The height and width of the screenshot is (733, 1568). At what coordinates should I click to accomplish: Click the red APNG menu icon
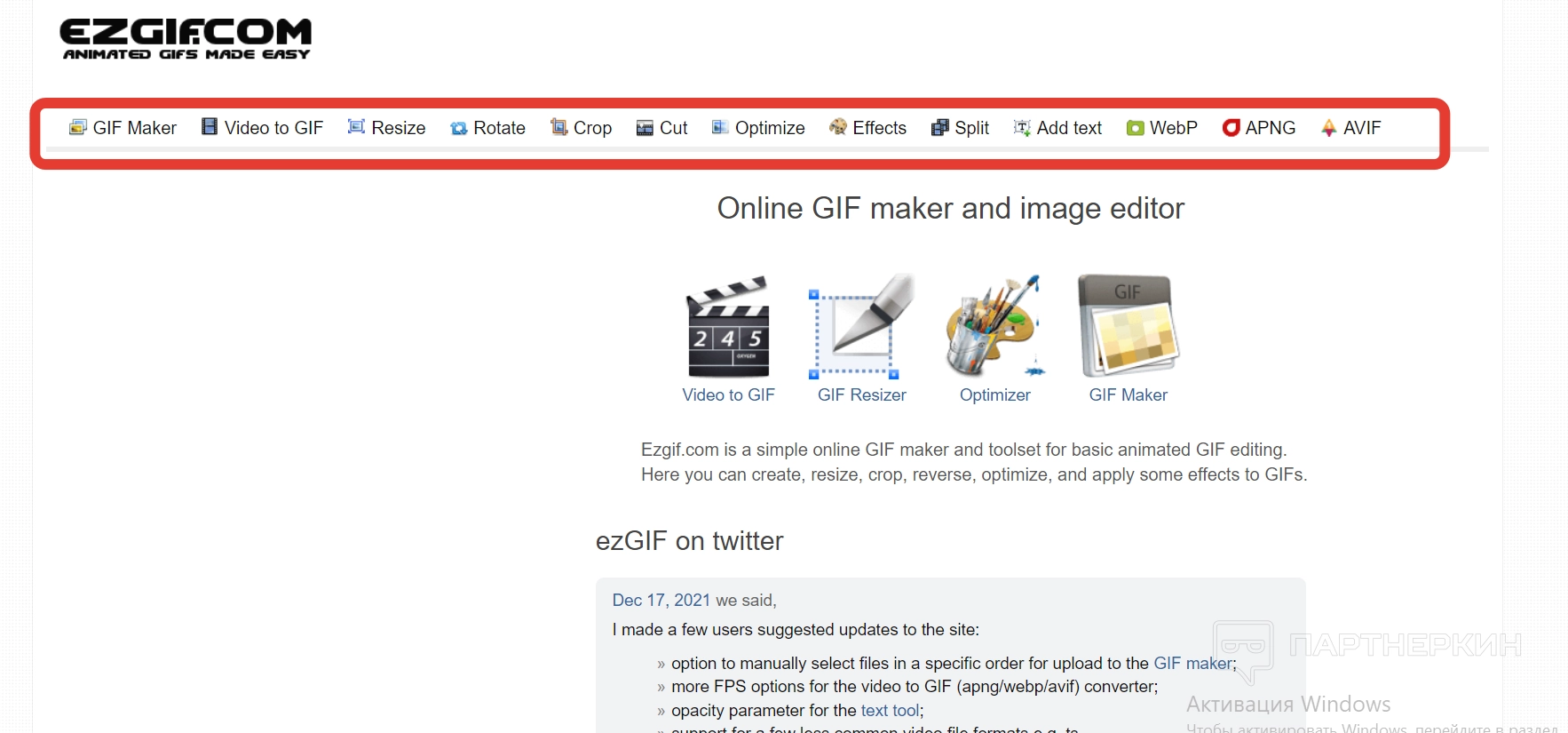1231,128
